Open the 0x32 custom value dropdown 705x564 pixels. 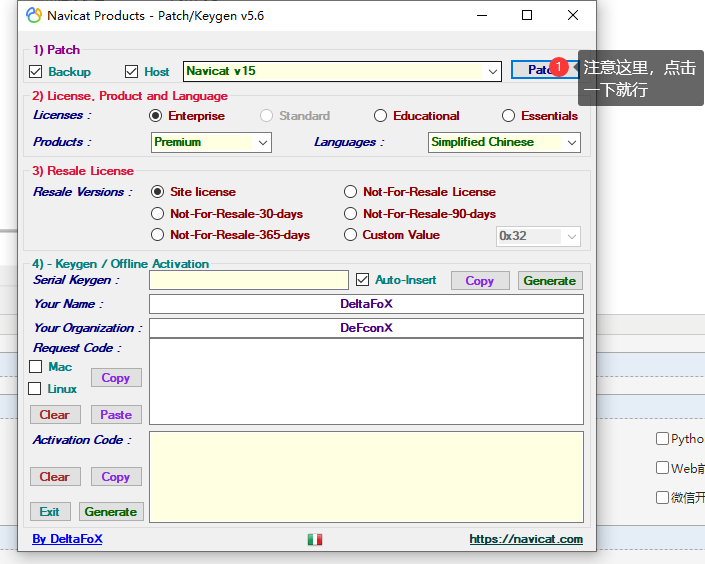click(x=538, y=236)
